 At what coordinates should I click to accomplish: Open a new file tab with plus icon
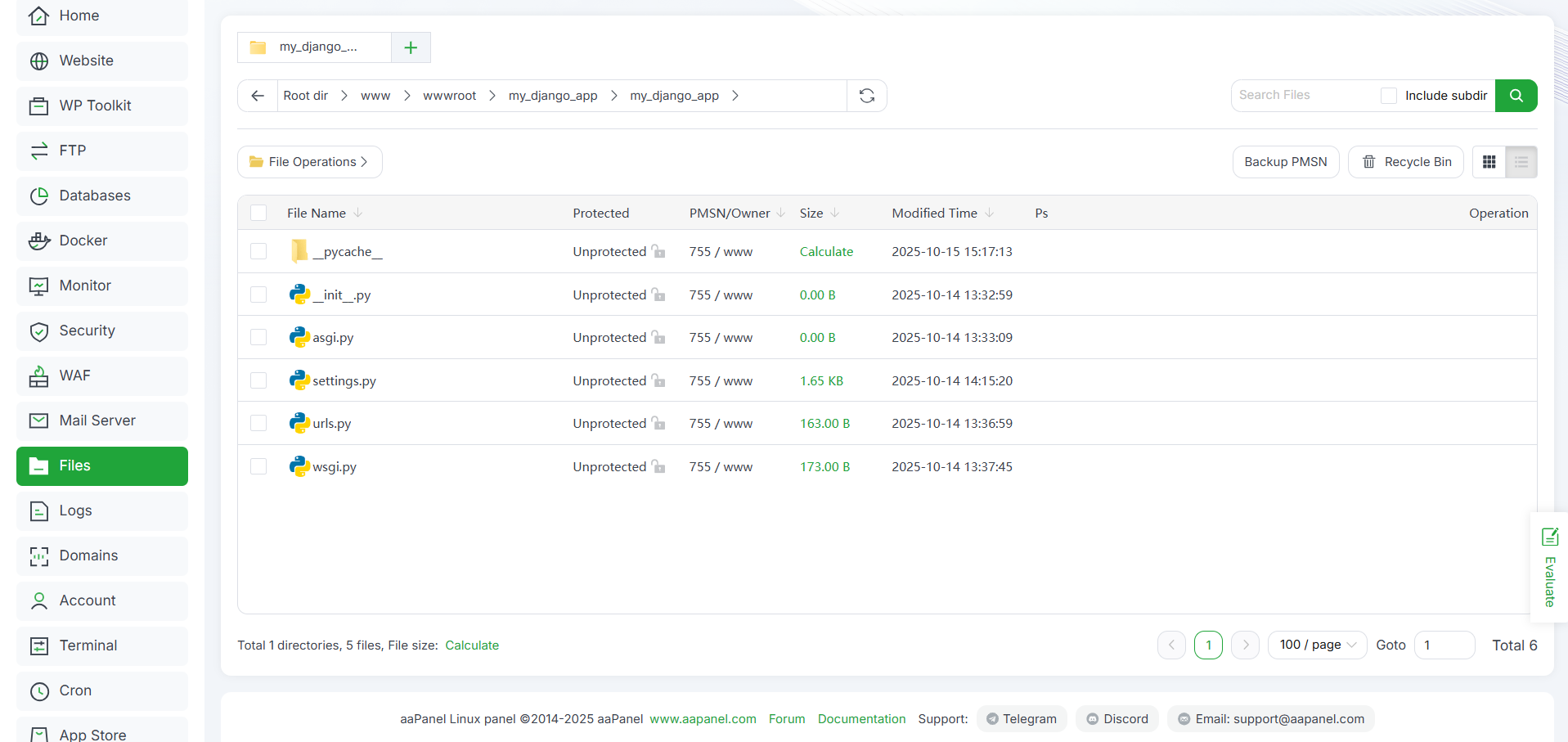tap(411, 47)
